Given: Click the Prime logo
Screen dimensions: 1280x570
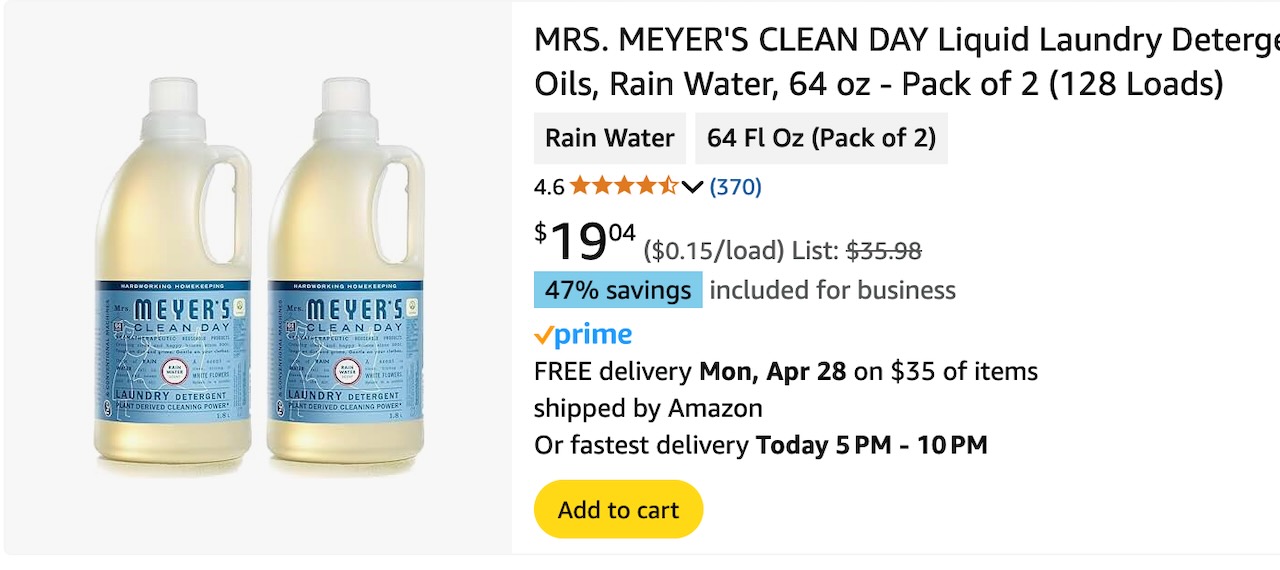Looking at the screenshot, I should [x=583, y=334].
